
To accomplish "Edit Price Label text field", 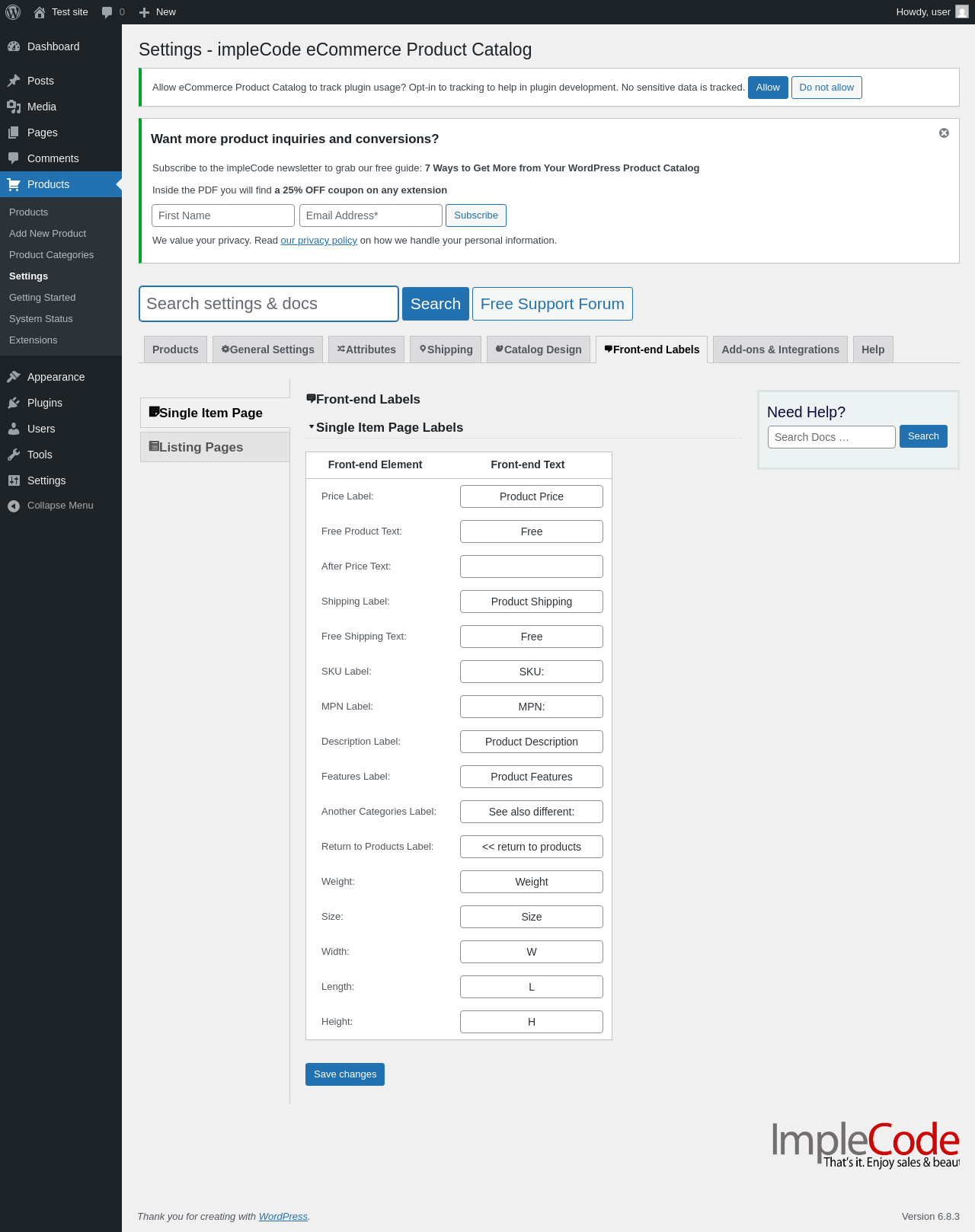I will coord(532,496).
